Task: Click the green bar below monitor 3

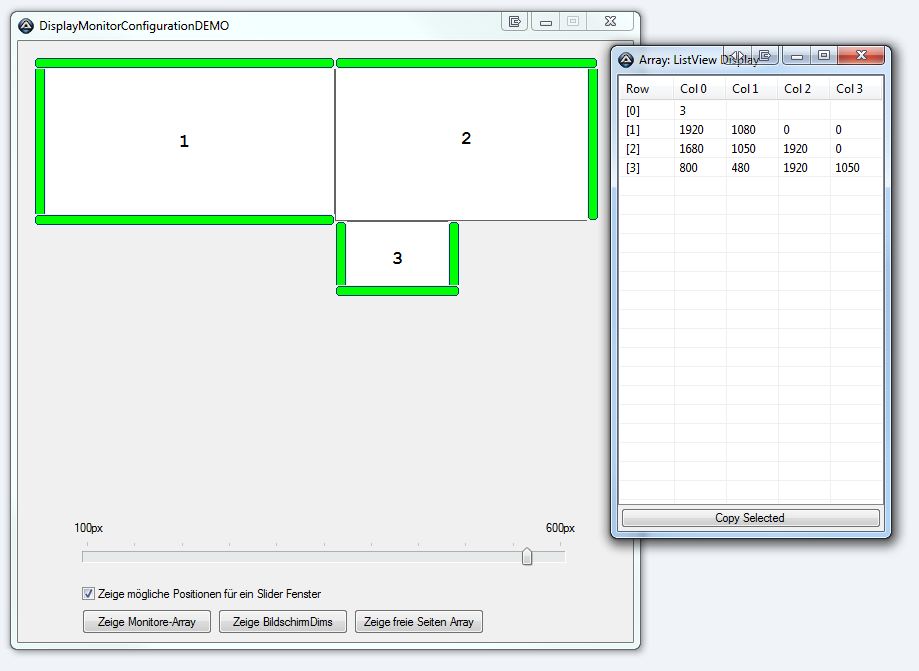Action: tap(397, 291)
